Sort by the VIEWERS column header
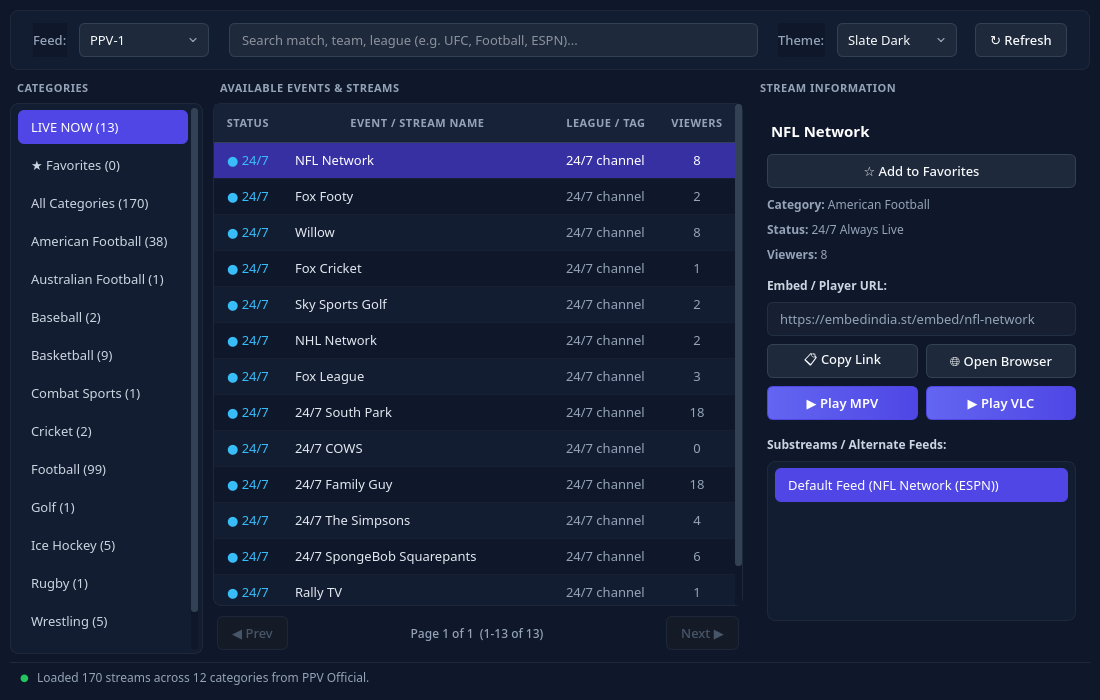The image size is (1100, 700). [697, 123]
